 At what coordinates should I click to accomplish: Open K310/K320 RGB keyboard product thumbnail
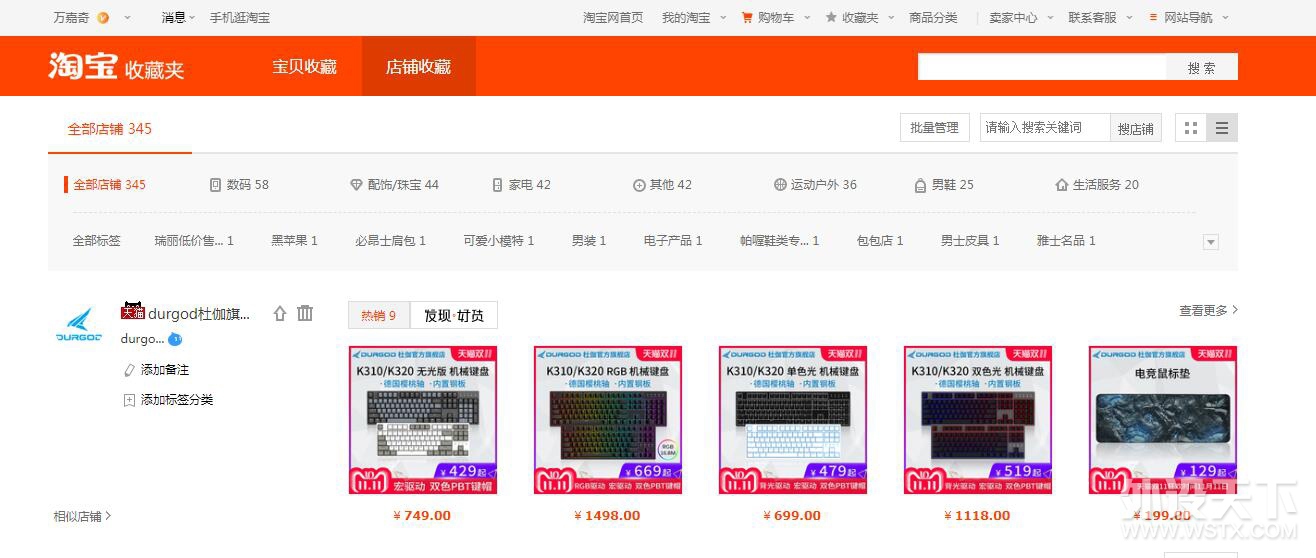tap(608, 420)
